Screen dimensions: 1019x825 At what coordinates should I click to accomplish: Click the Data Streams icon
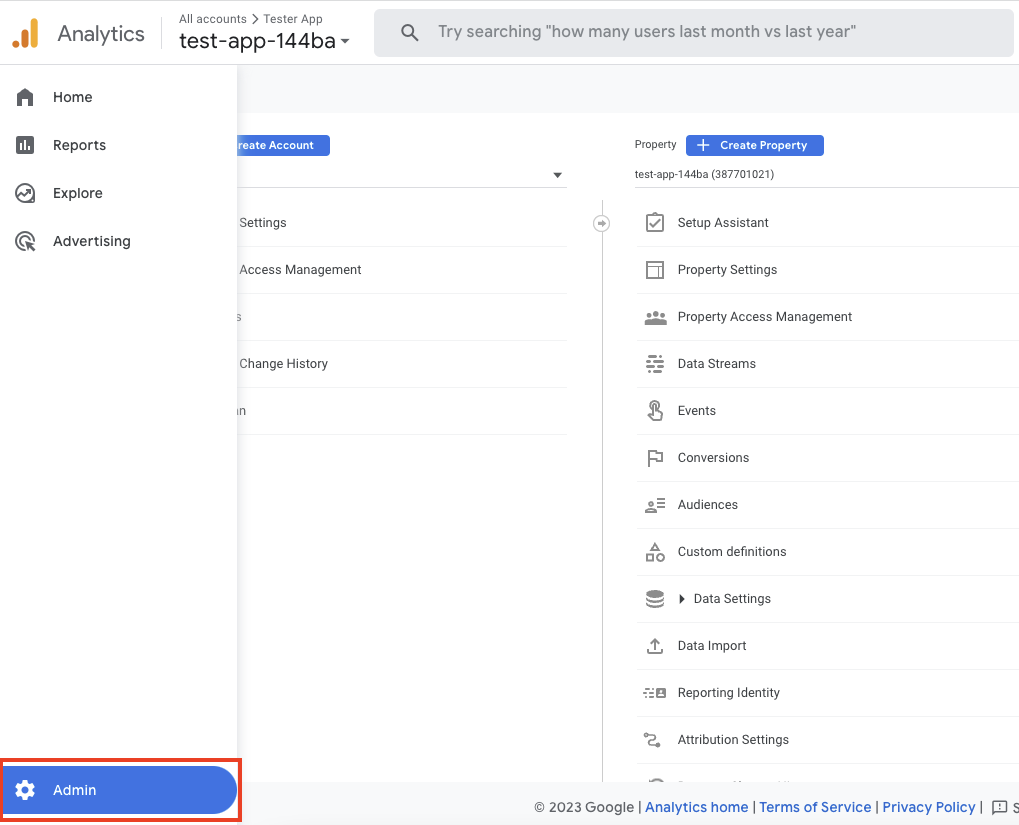tap(654, 363)
